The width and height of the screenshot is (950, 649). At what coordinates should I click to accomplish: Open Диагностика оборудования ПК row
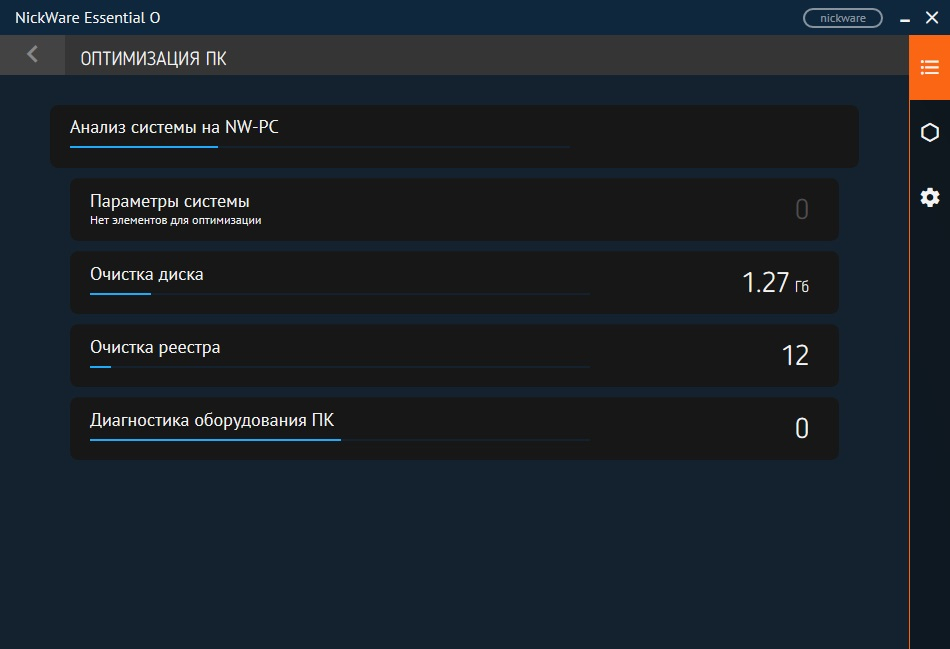(x=454, y=428)
